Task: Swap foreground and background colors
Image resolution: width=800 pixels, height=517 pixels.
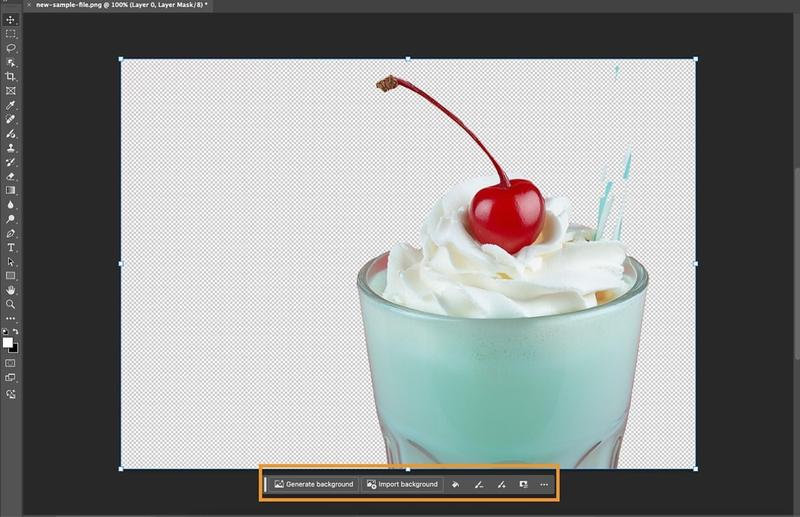Action: coord(15,332)
